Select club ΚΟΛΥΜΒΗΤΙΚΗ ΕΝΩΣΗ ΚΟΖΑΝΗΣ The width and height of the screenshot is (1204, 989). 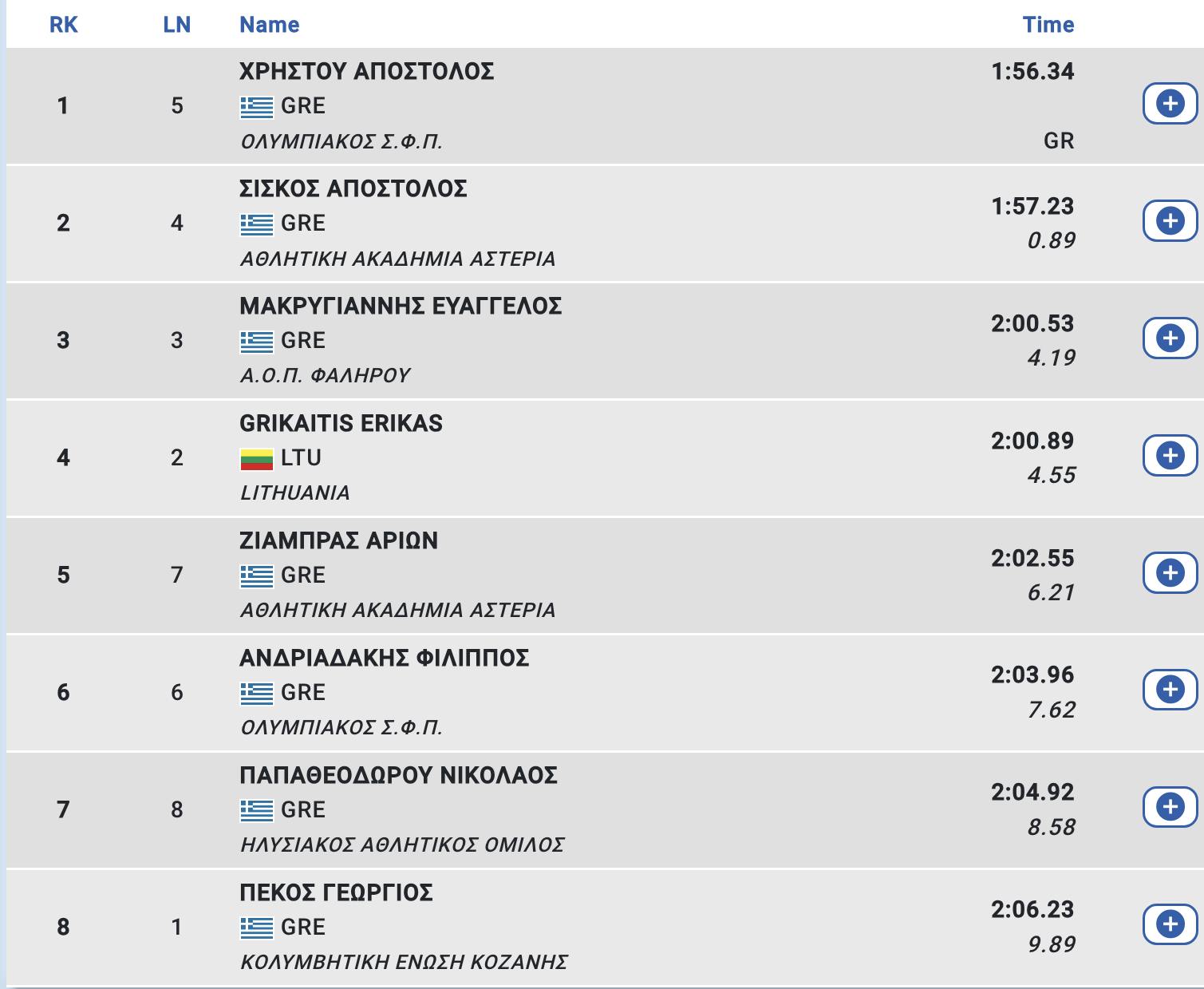405,962
